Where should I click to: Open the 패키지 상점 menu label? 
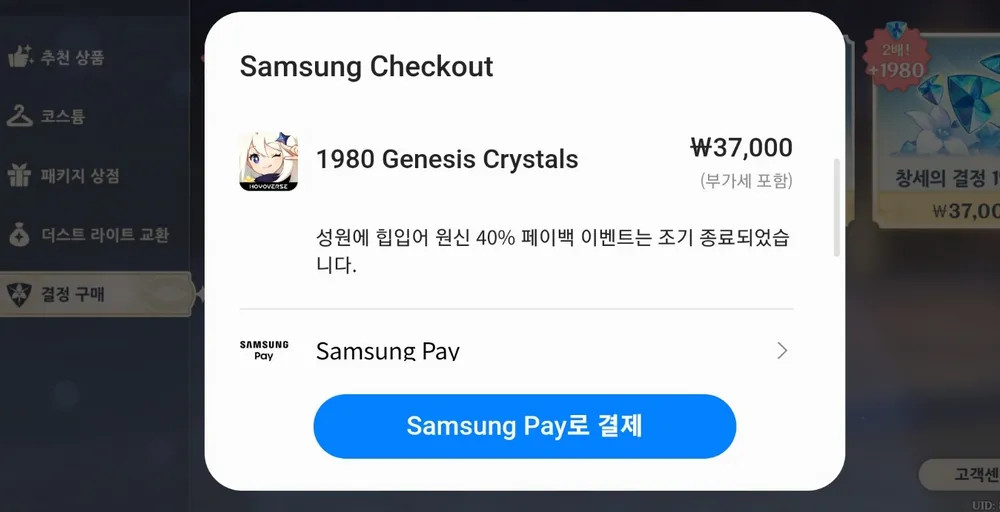(x=80, y=176)
